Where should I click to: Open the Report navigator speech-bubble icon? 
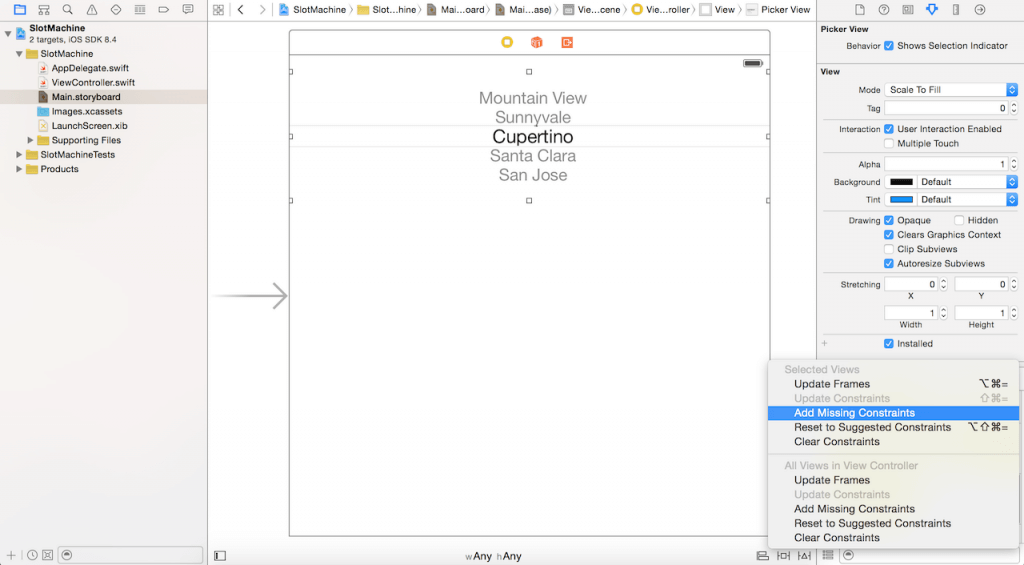188,10
